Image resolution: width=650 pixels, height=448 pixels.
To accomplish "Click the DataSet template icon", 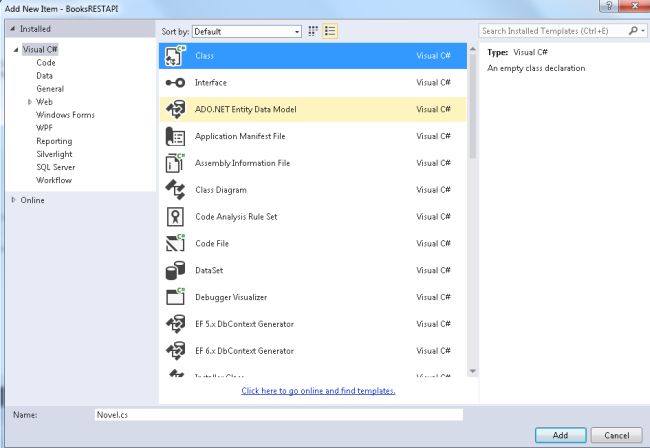I will pos(175,270).
